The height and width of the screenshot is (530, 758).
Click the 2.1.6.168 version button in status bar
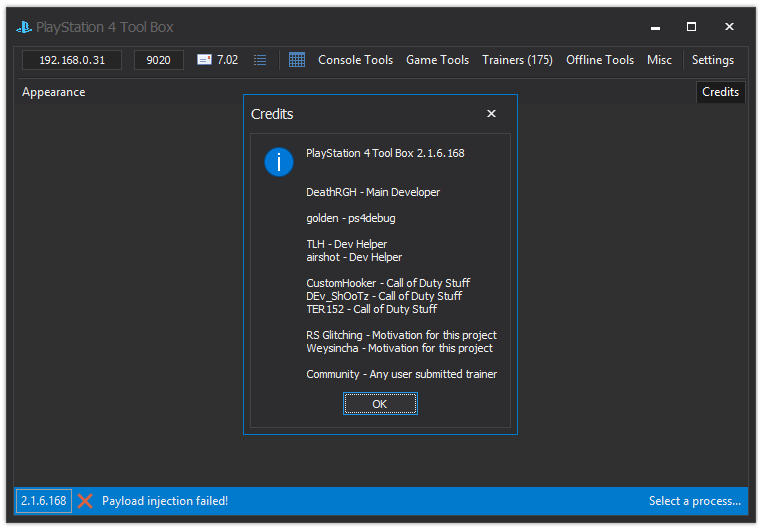[44, 501]
